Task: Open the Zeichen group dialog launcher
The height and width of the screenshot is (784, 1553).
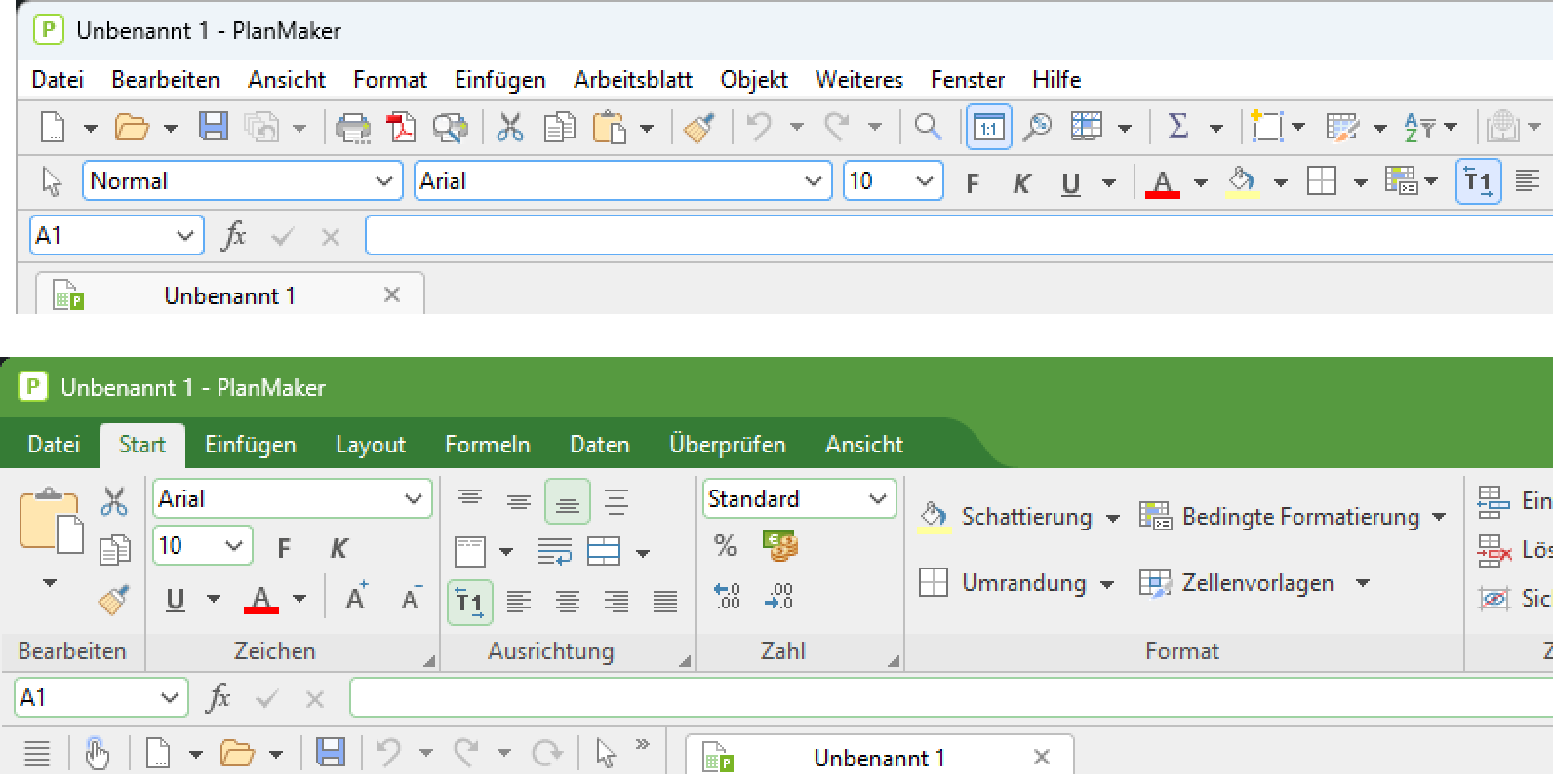Action: pyautogui.click(x=428, y=661)
